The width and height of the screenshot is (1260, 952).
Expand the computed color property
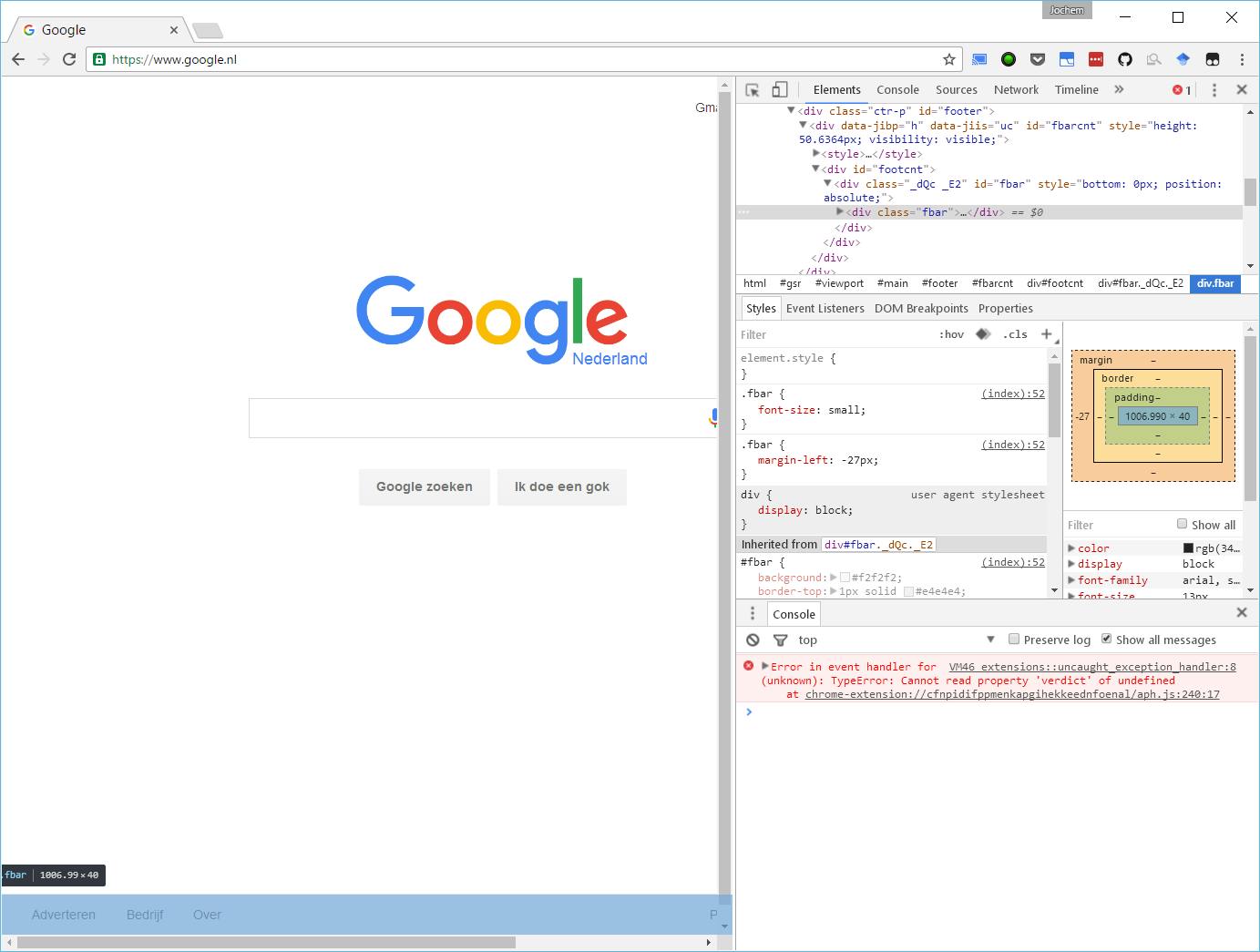(x=1071, y=548)
